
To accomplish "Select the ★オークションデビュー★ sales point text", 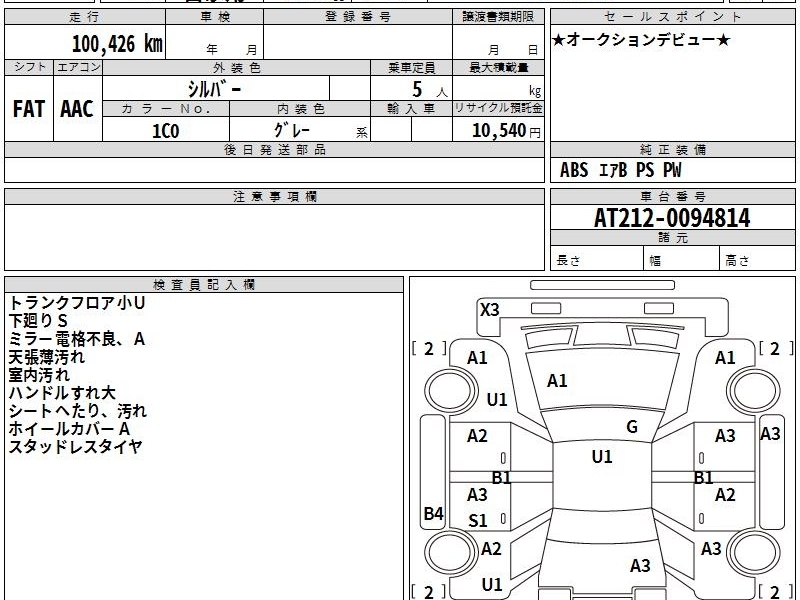I will tap(641, 40).
